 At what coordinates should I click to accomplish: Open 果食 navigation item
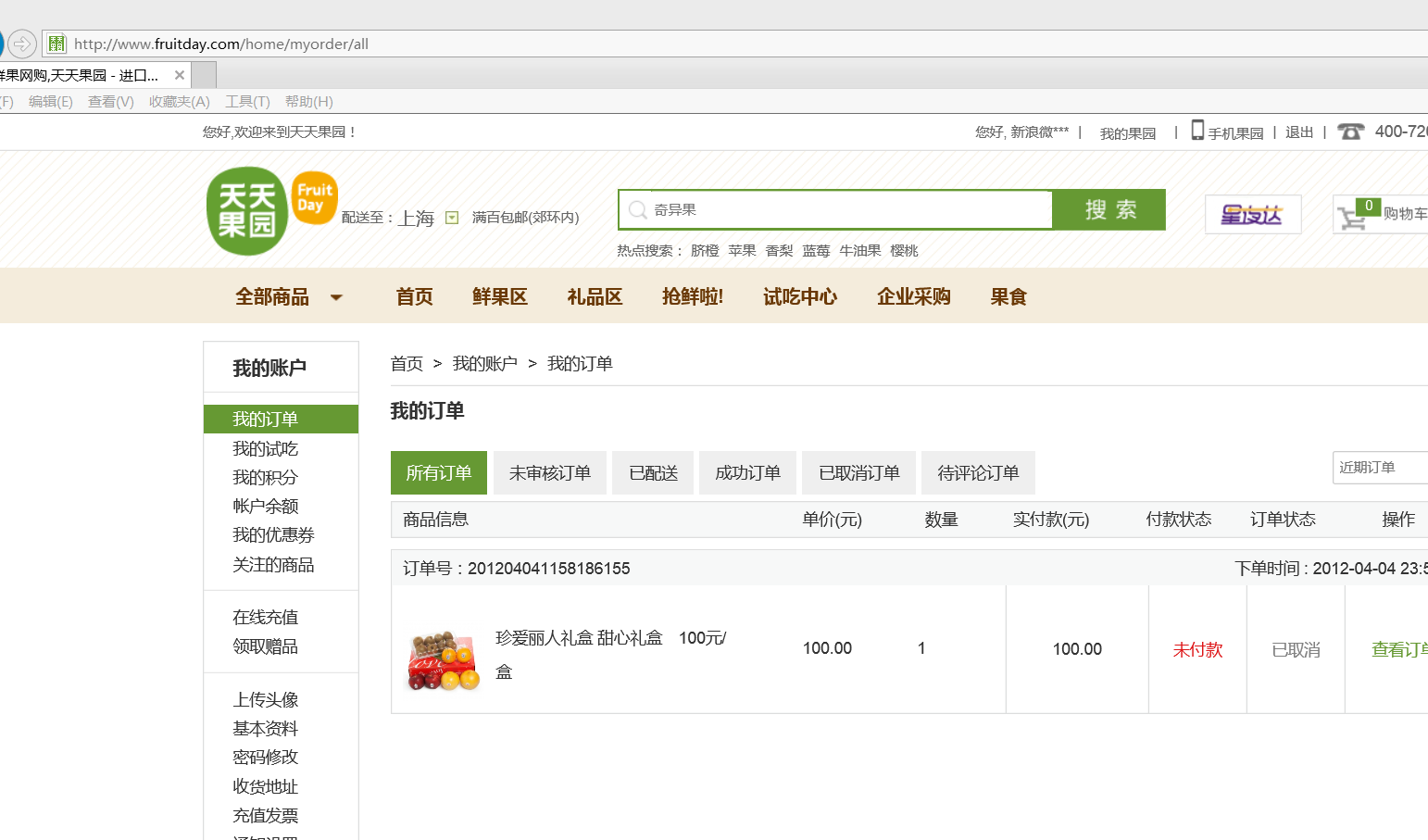(1008, 297)
